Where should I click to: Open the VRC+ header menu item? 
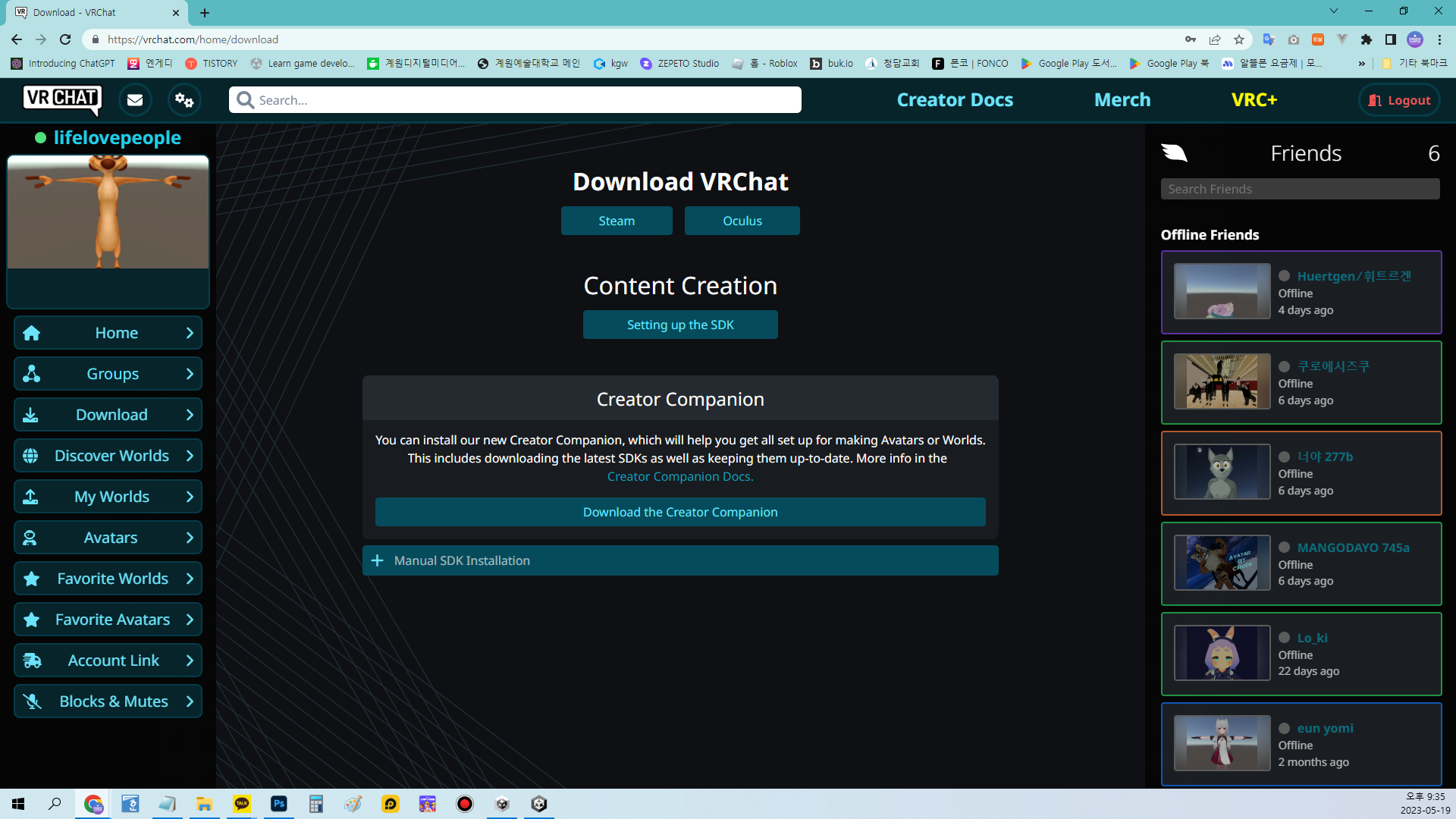tap(1254, 100)
